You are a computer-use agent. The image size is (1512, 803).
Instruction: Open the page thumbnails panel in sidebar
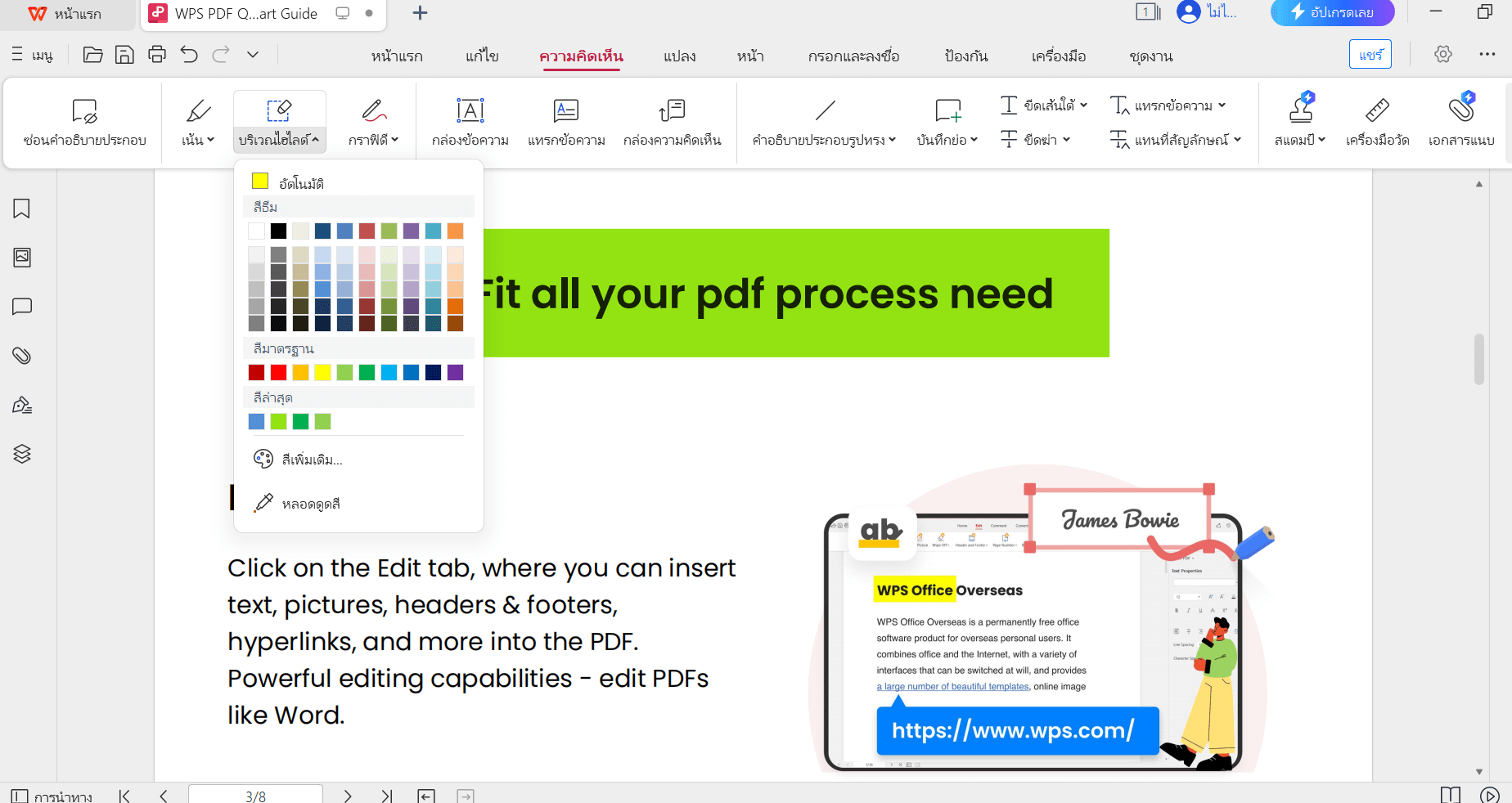pyautogui.click(x=22, y=258)
